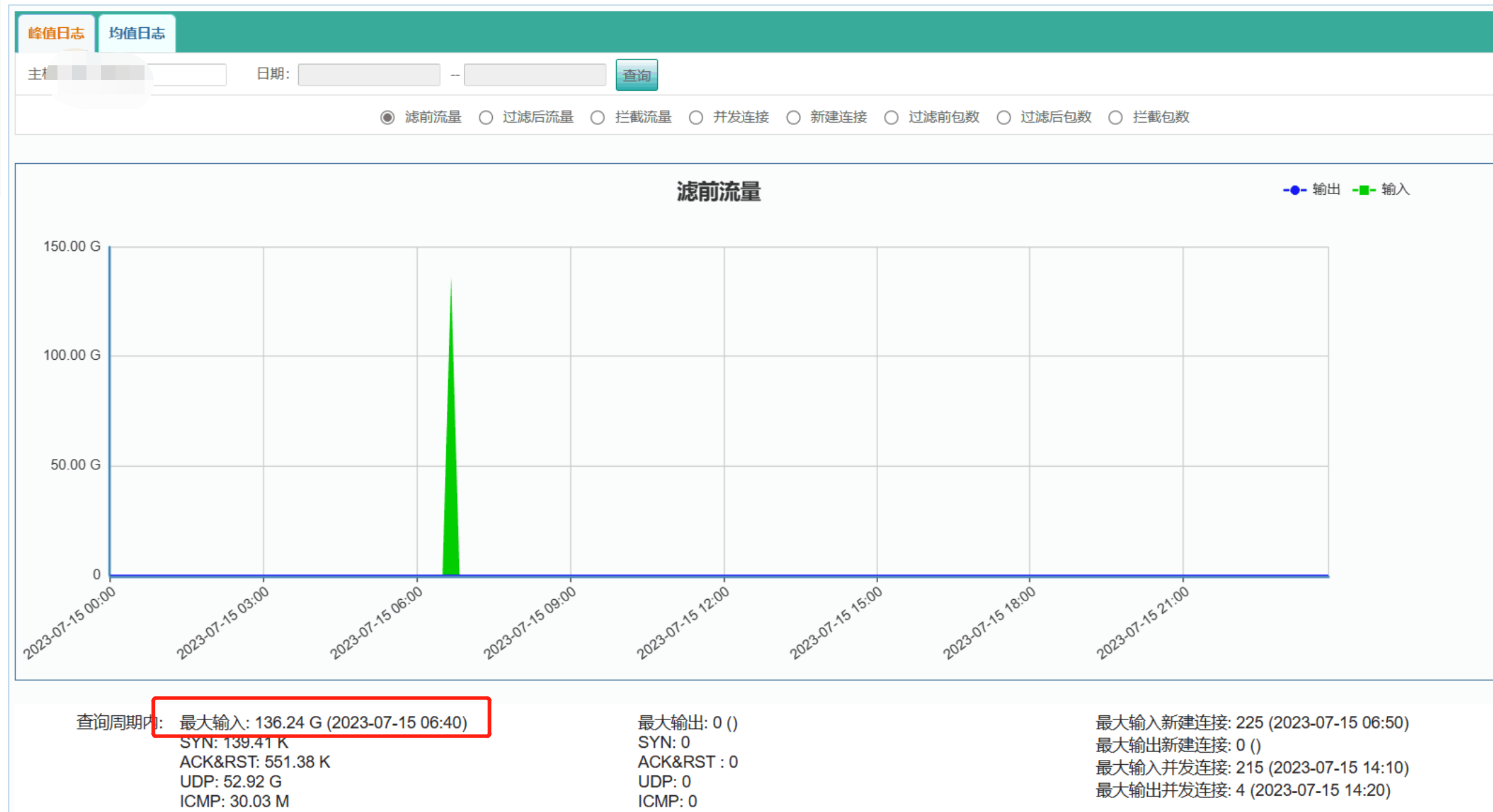The image size is (1493, 812).
Task: Toggle the green 输入 legend marker
Action: (x=1364, y=190)
